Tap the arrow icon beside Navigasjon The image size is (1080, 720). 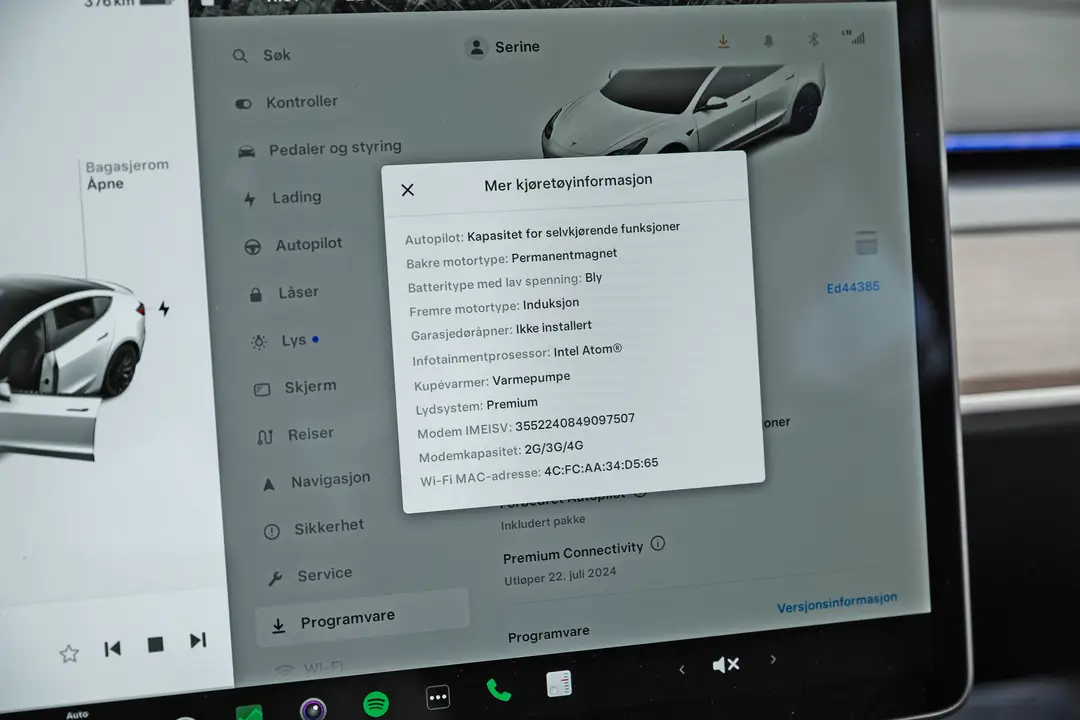click(269, 484)
